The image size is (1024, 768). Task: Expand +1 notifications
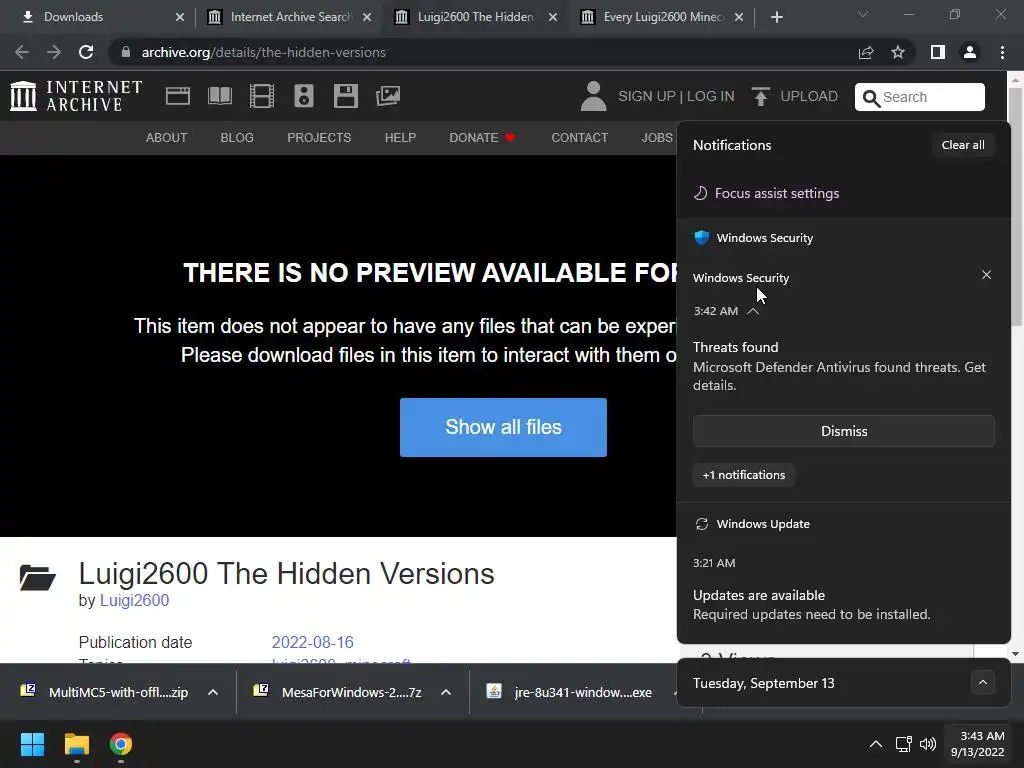744,475
